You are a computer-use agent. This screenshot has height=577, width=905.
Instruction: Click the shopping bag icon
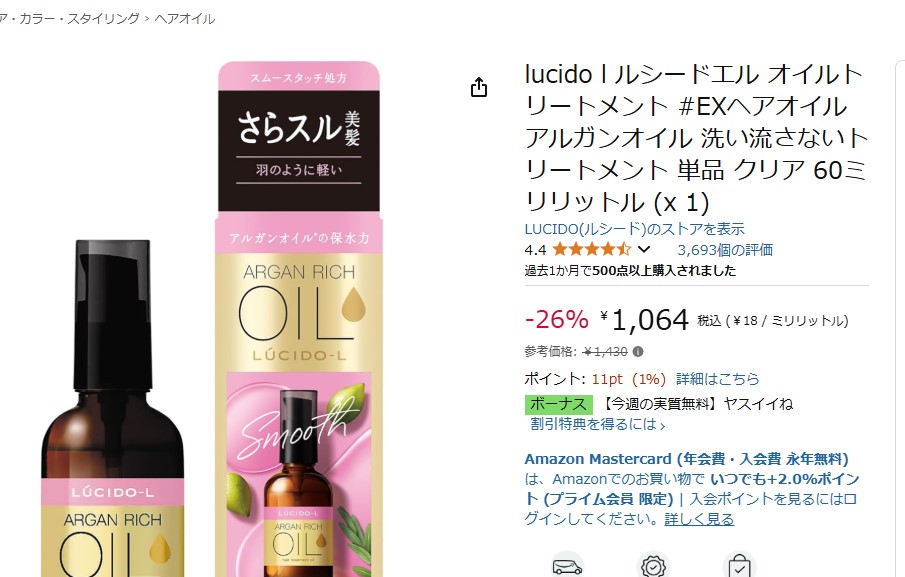point(739,566)
